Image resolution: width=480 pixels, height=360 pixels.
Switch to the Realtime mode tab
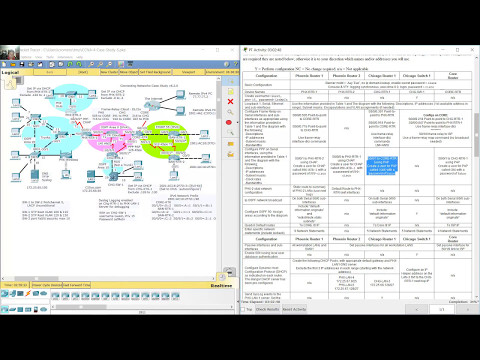coord(221,286)
